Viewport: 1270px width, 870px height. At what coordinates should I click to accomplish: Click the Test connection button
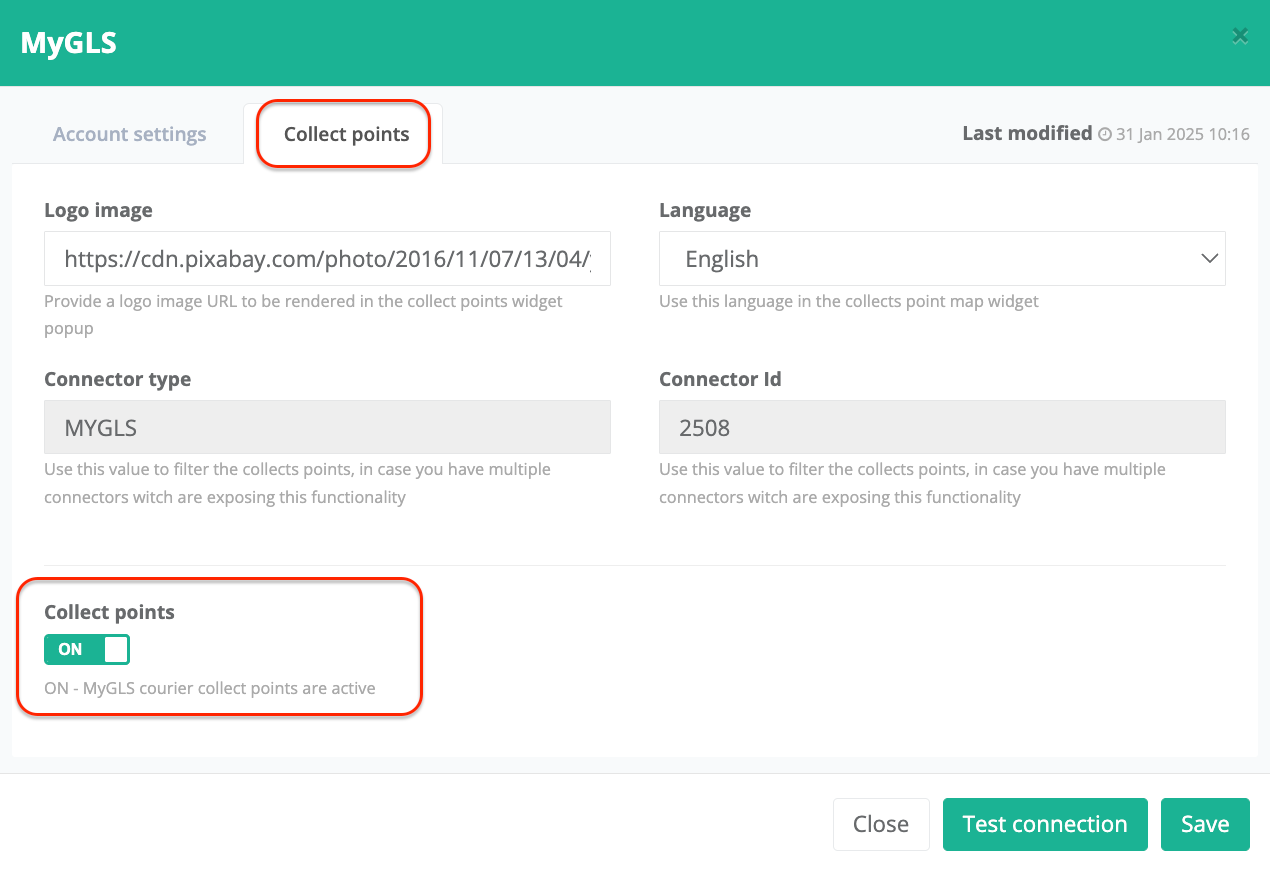[x=1045, y=824]
